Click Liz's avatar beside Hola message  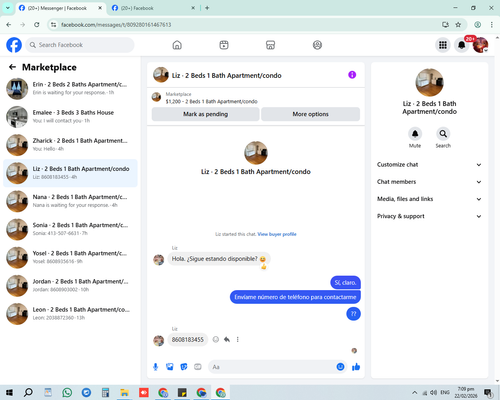coord(159,259)
